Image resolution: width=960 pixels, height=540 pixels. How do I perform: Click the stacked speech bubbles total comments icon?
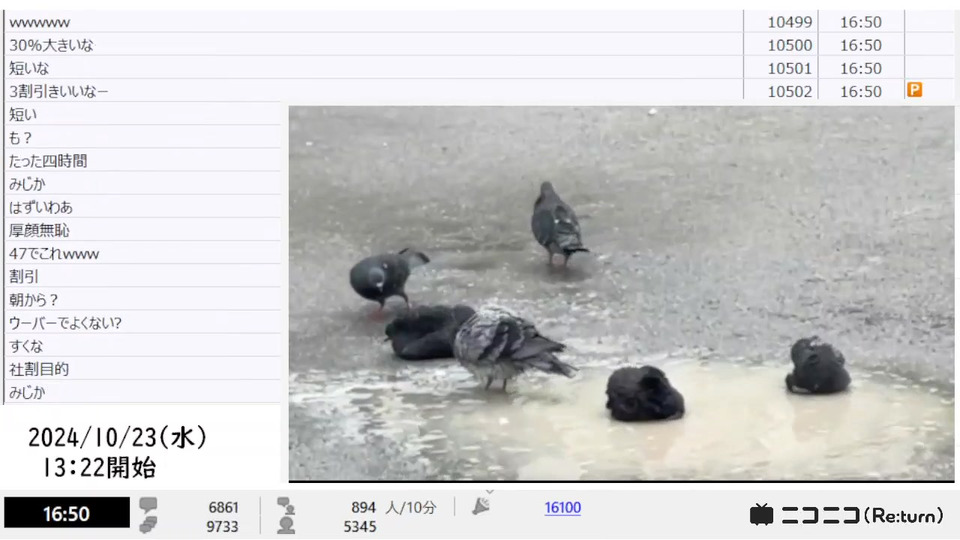(x=148, y=525)
